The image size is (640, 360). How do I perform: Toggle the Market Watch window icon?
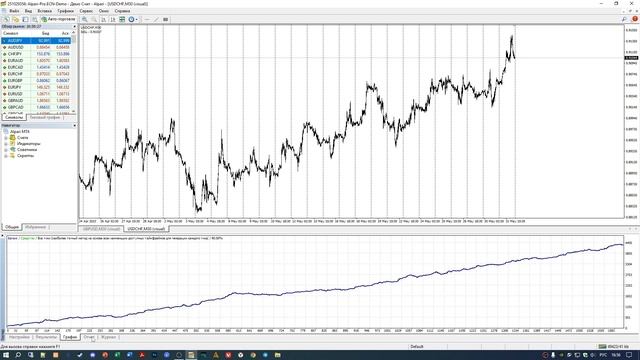(25, 19)
